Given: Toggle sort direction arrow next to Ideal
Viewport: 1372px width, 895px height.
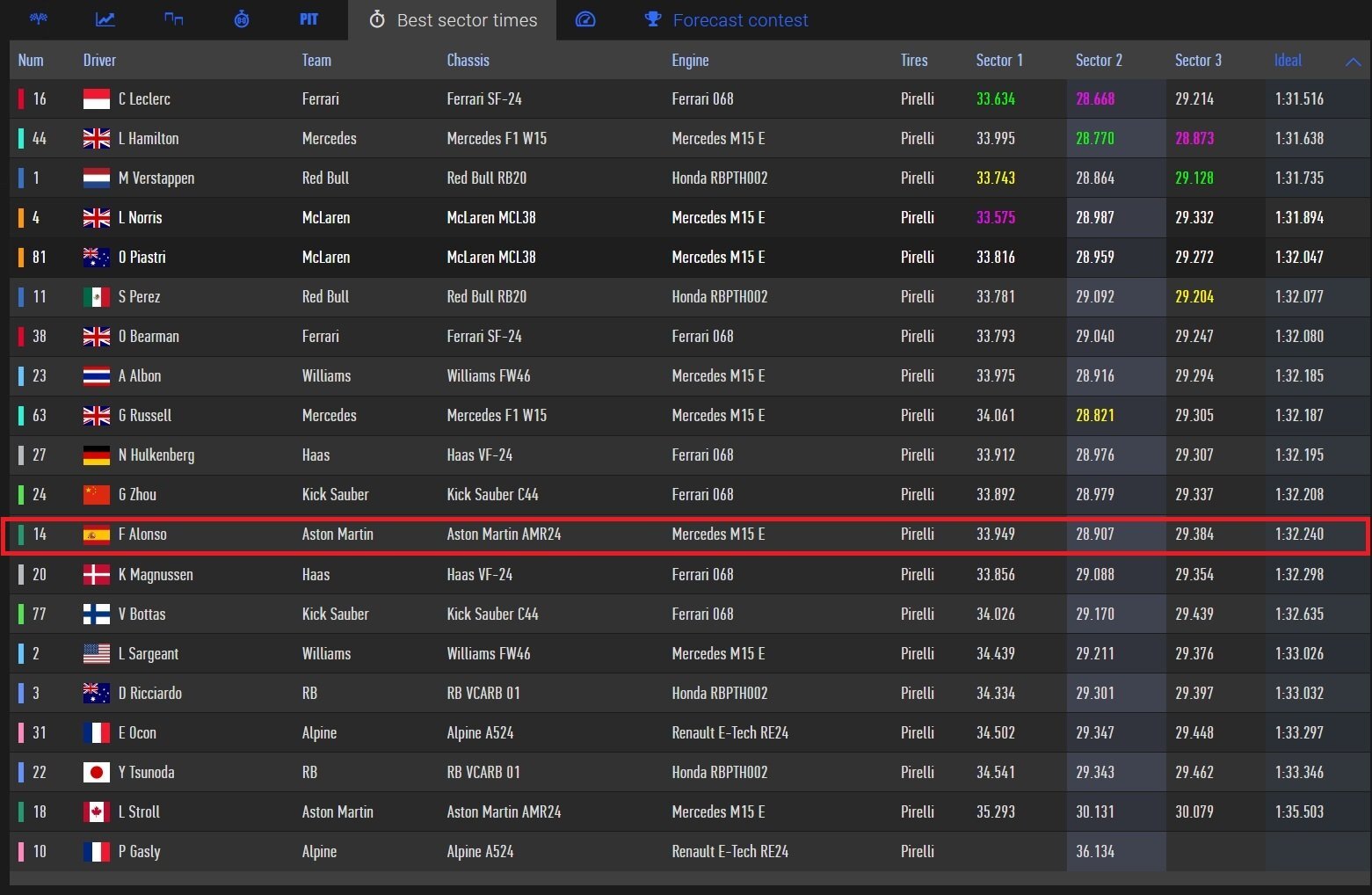Looking at the screenshot, I should [x=1353, y=61].
